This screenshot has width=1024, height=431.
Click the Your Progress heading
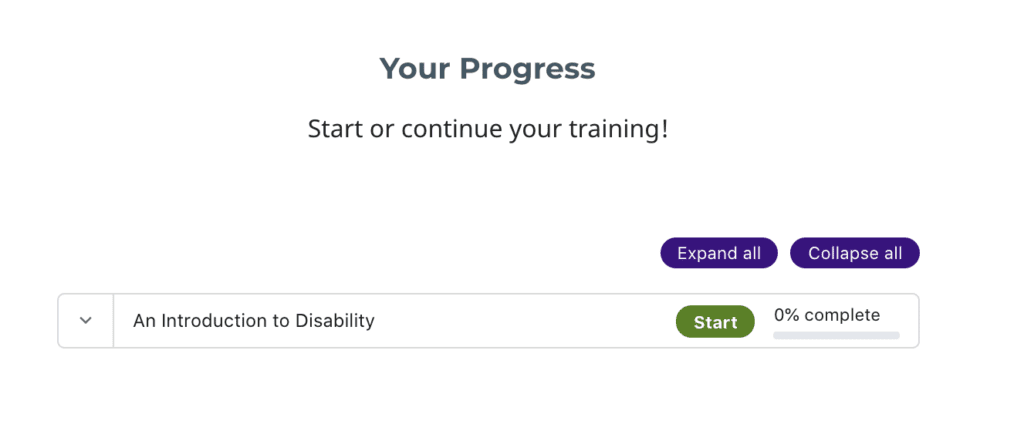(x=487, y=69)
